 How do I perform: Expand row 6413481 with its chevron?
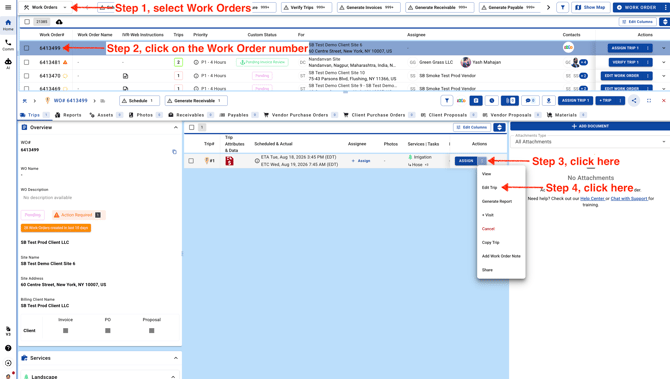click(664, 62)
